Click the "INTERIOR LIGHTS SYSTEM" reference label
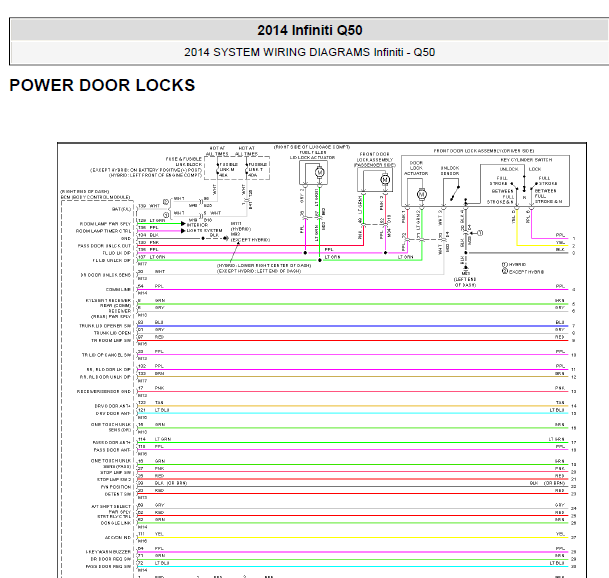Image resolution: width=609 pixels, height=578 pixels. pos(204,228)
